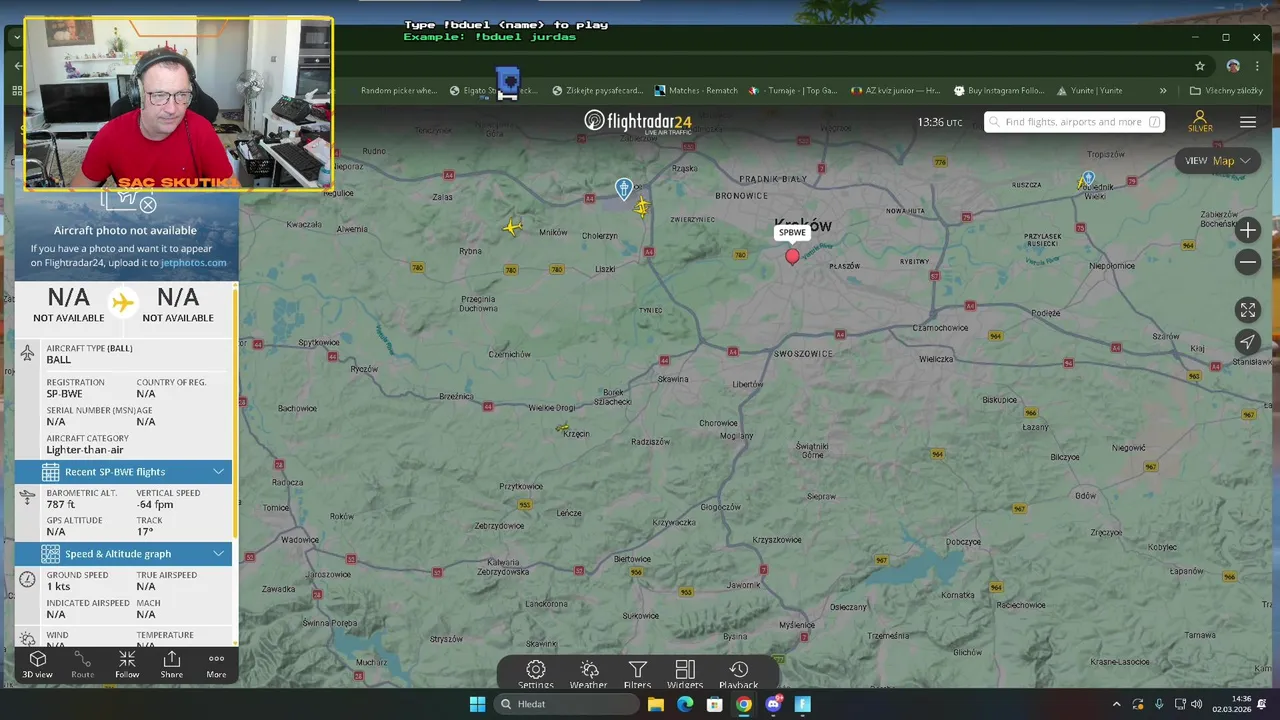Open the Chrome apps grid icon
Screen dimensions: 1280x720
click(x=17, y=90)
